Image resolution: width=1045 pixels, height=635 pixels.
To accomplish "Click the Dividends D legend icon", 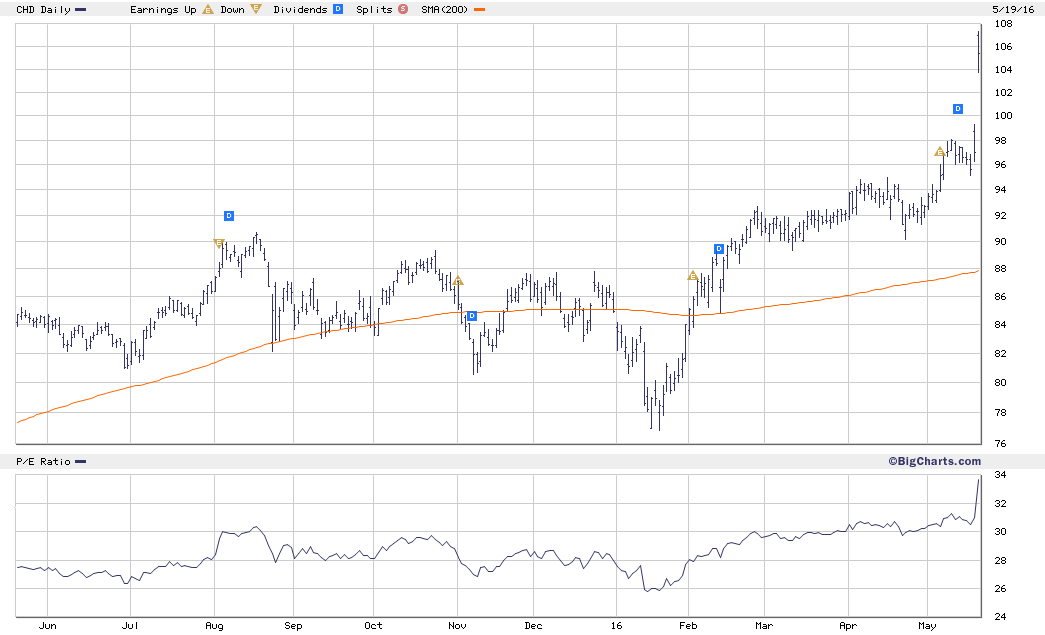I will pyautogui.click(x=338, y=9).
